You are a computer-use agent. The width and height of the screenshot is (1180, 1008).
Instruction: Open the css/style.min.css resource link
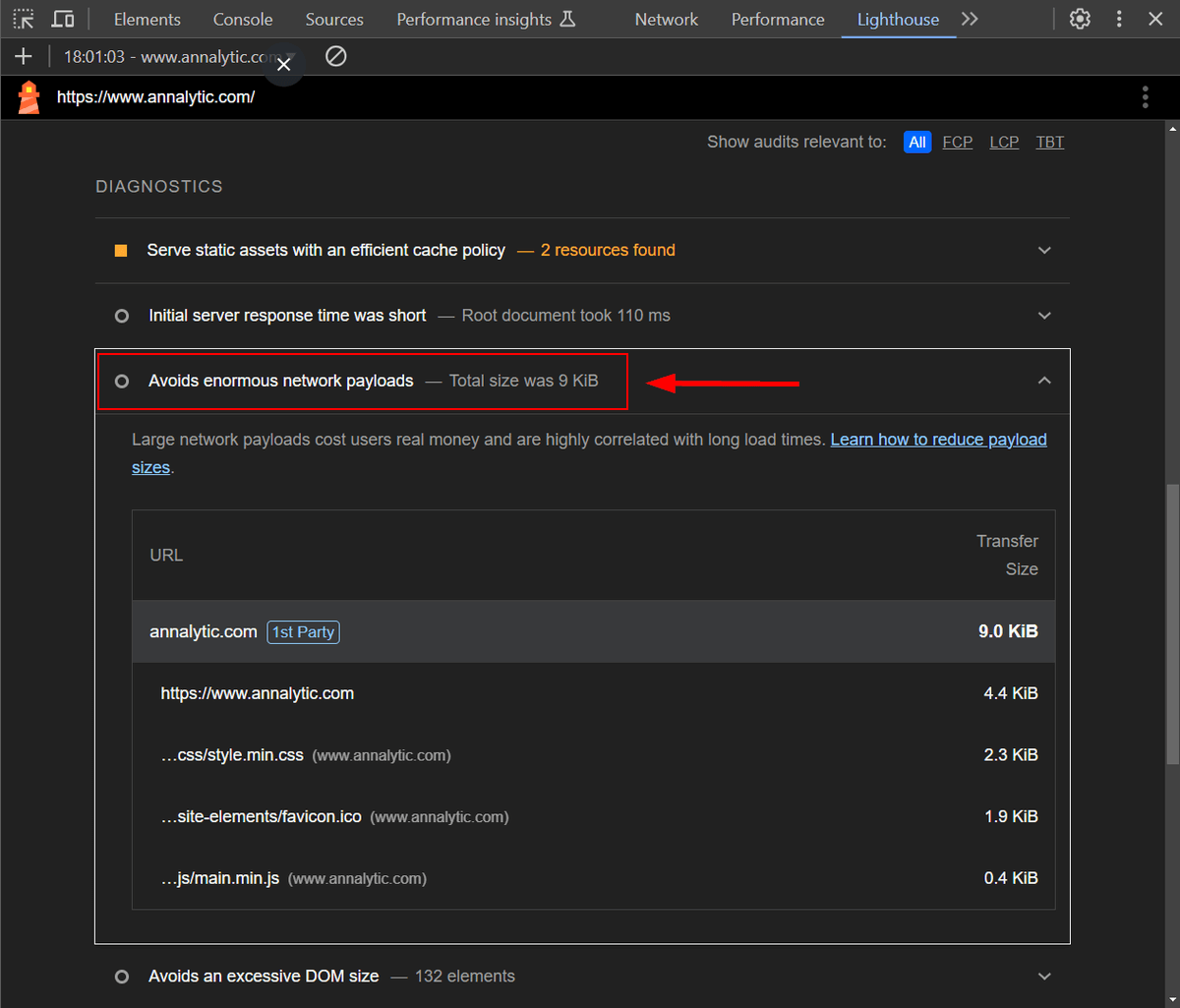[232, 755]
